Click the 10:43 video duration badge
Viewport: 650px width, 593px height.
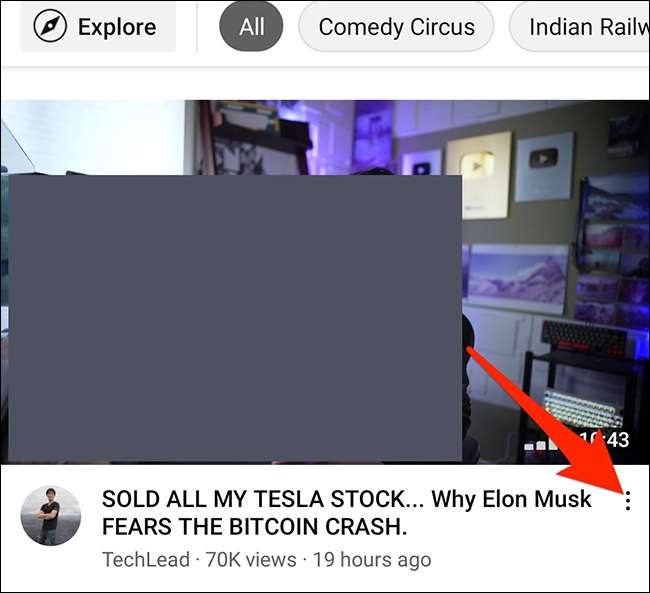tap(604, 440)
